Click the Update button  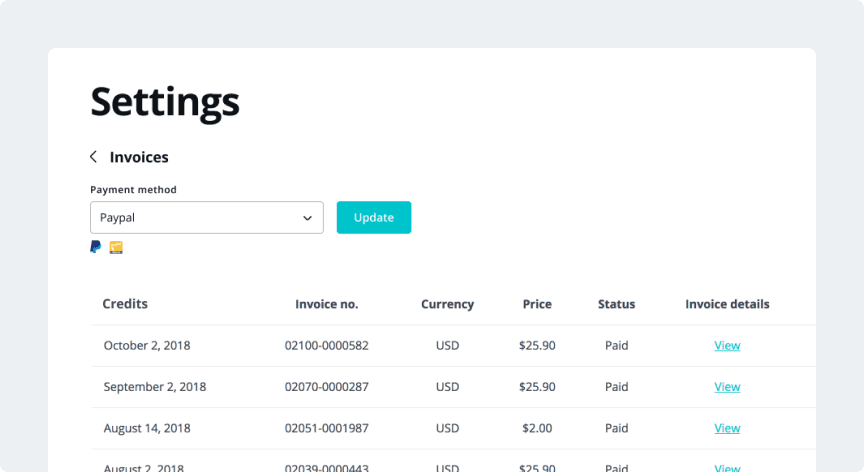374,218
